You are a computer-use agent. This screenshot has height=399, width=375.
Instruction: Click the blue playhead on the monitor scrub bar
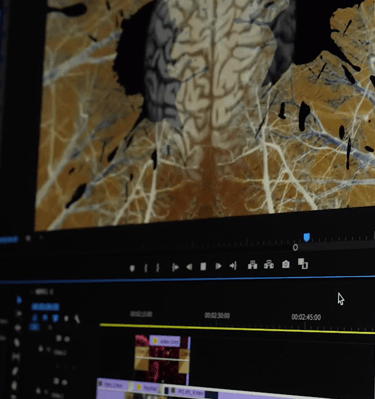tap(307, 237)
